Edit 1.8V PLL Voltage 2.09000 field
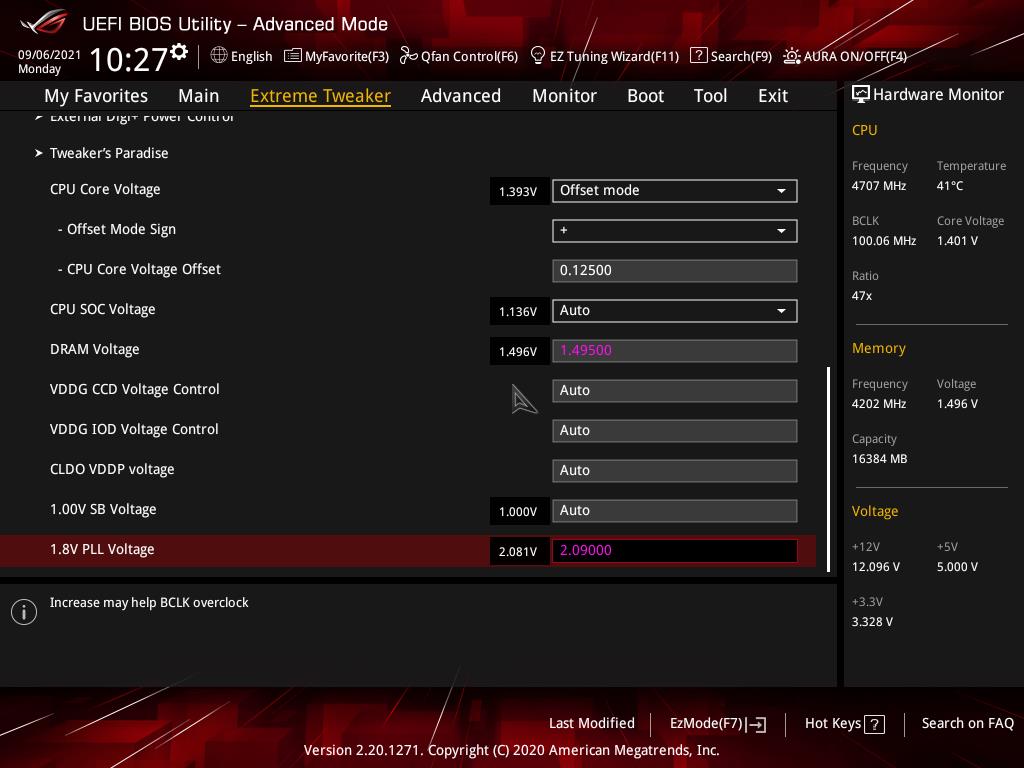Screen dimensions: 1024x768 (675, 551)
